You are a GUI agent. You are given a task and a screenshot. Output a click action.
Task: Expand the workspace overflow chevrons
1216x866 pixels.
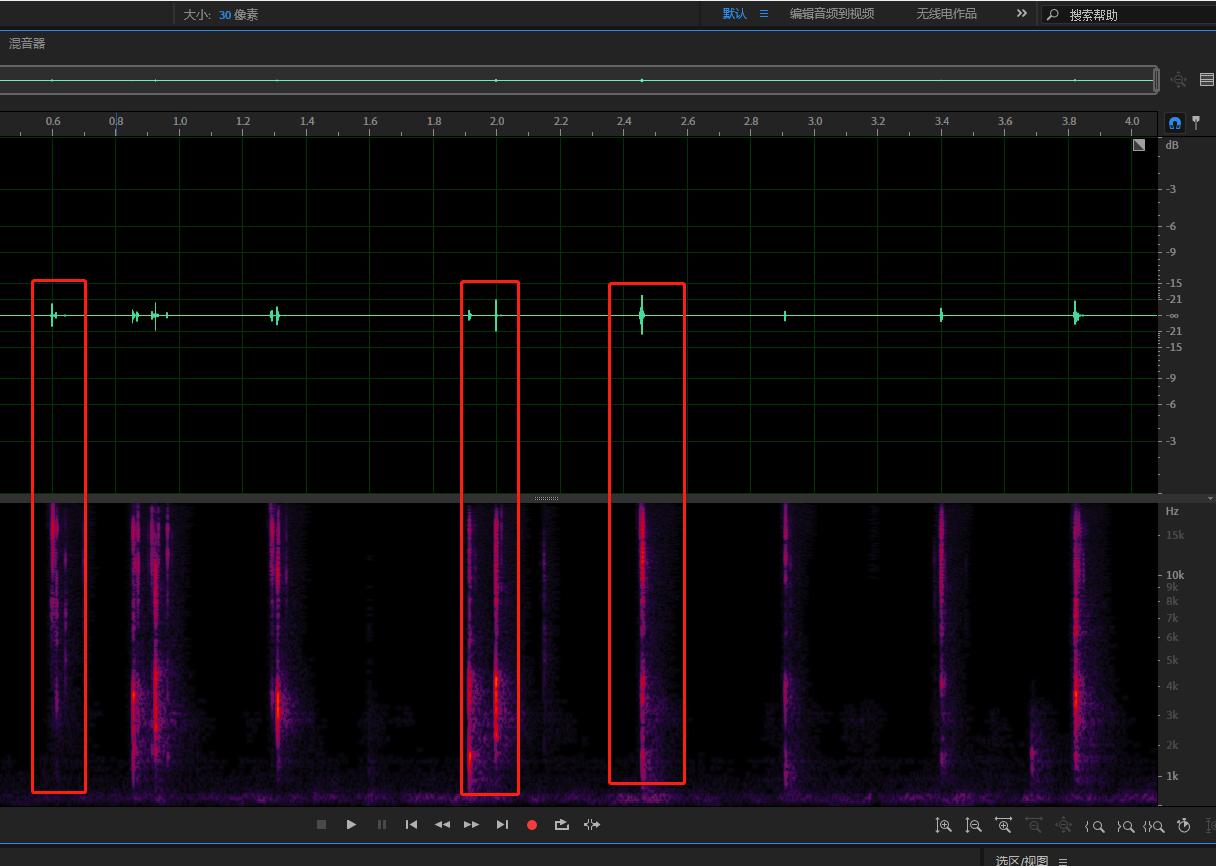[x=1021, y=14]
